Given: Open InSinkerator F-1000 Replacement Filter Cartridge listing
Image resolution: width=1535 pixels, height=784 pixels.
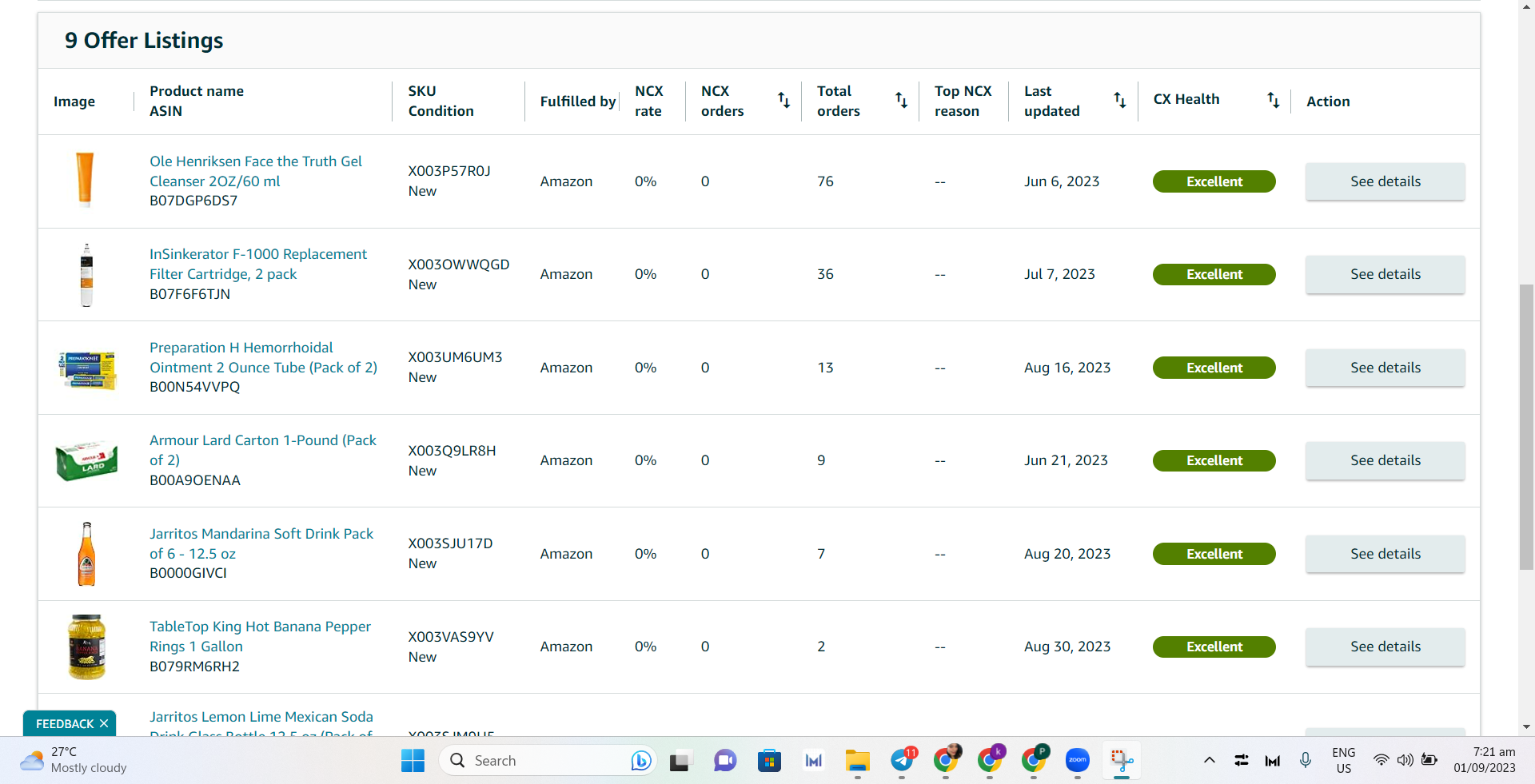Looking at the screenshot, I should (258, 264).
